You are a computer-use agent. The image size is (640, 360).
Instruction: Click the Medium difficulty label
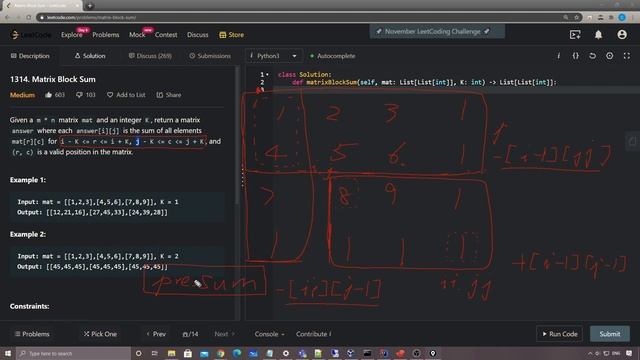[22, 95]
